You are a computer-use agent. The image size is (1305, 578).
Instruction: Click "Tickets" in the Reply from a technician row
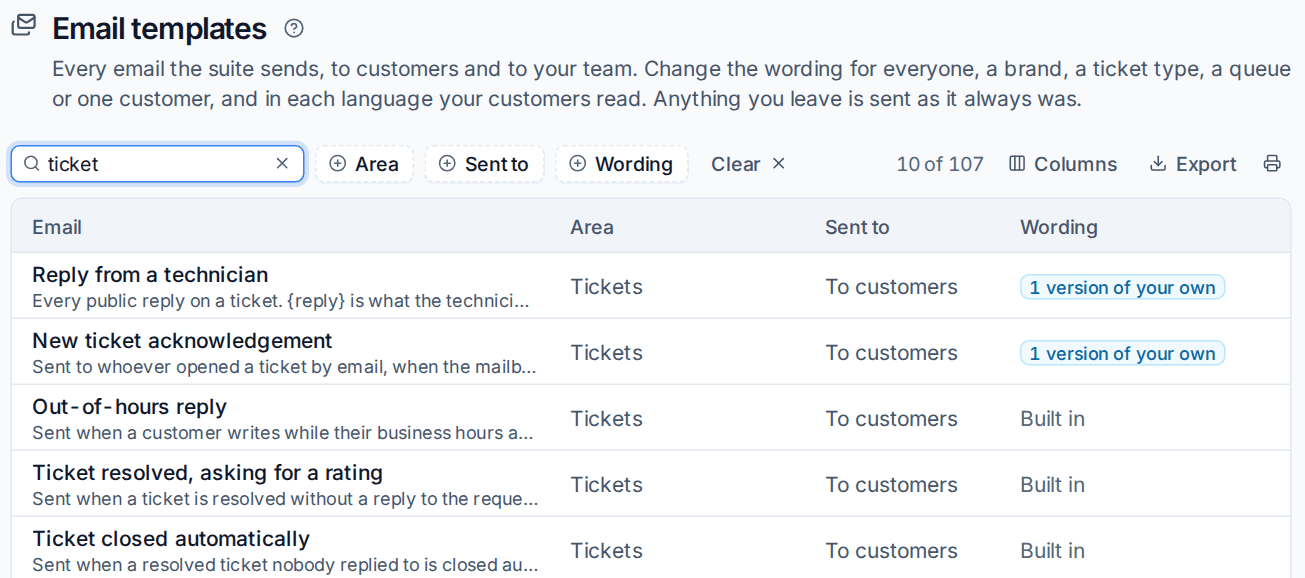click(606, 287)
